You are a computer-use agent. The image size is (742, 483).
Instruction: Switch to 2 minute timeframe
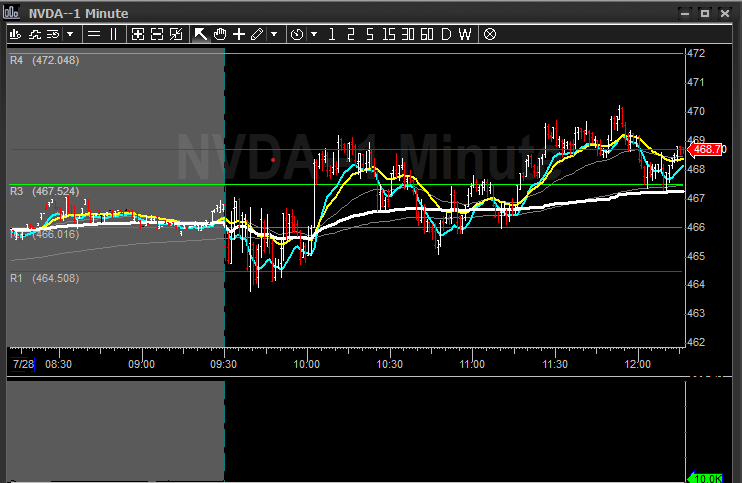(351, 34)
